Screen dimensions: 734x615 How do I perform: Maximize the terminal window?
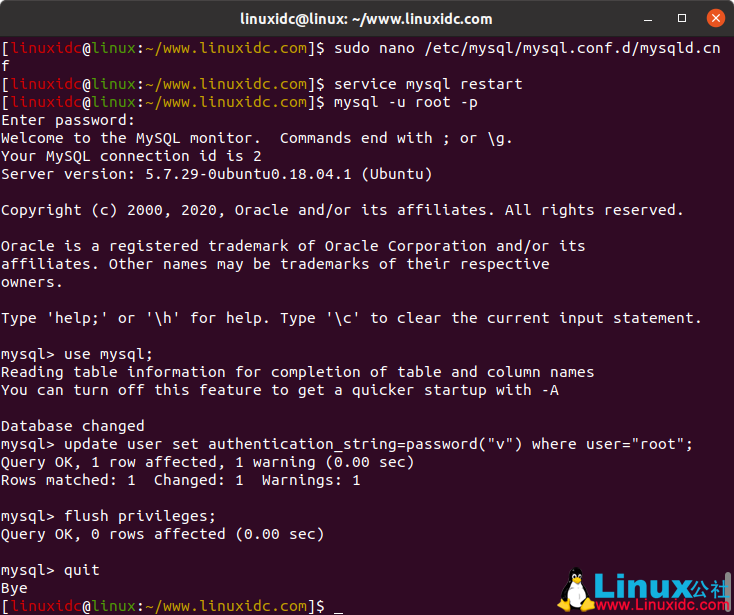(x=682, y=18)
